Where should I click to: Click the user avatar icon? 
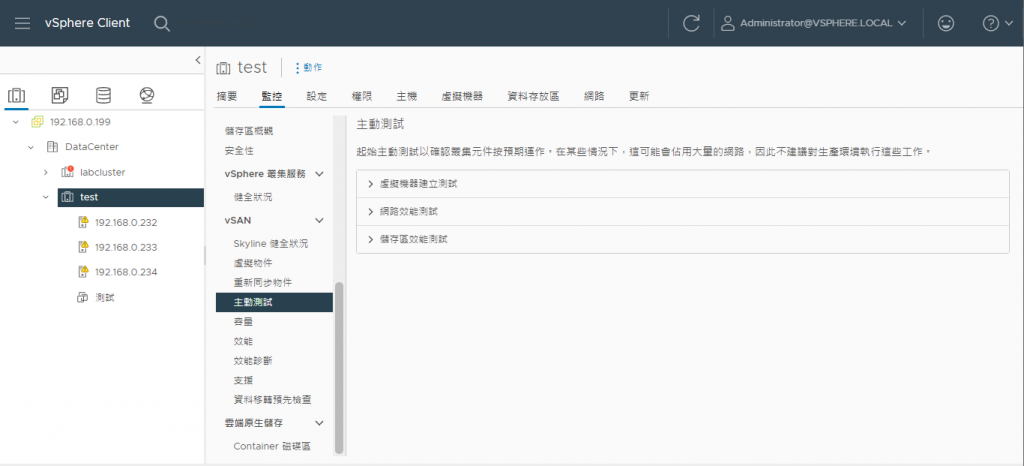(x=727, y=23)
